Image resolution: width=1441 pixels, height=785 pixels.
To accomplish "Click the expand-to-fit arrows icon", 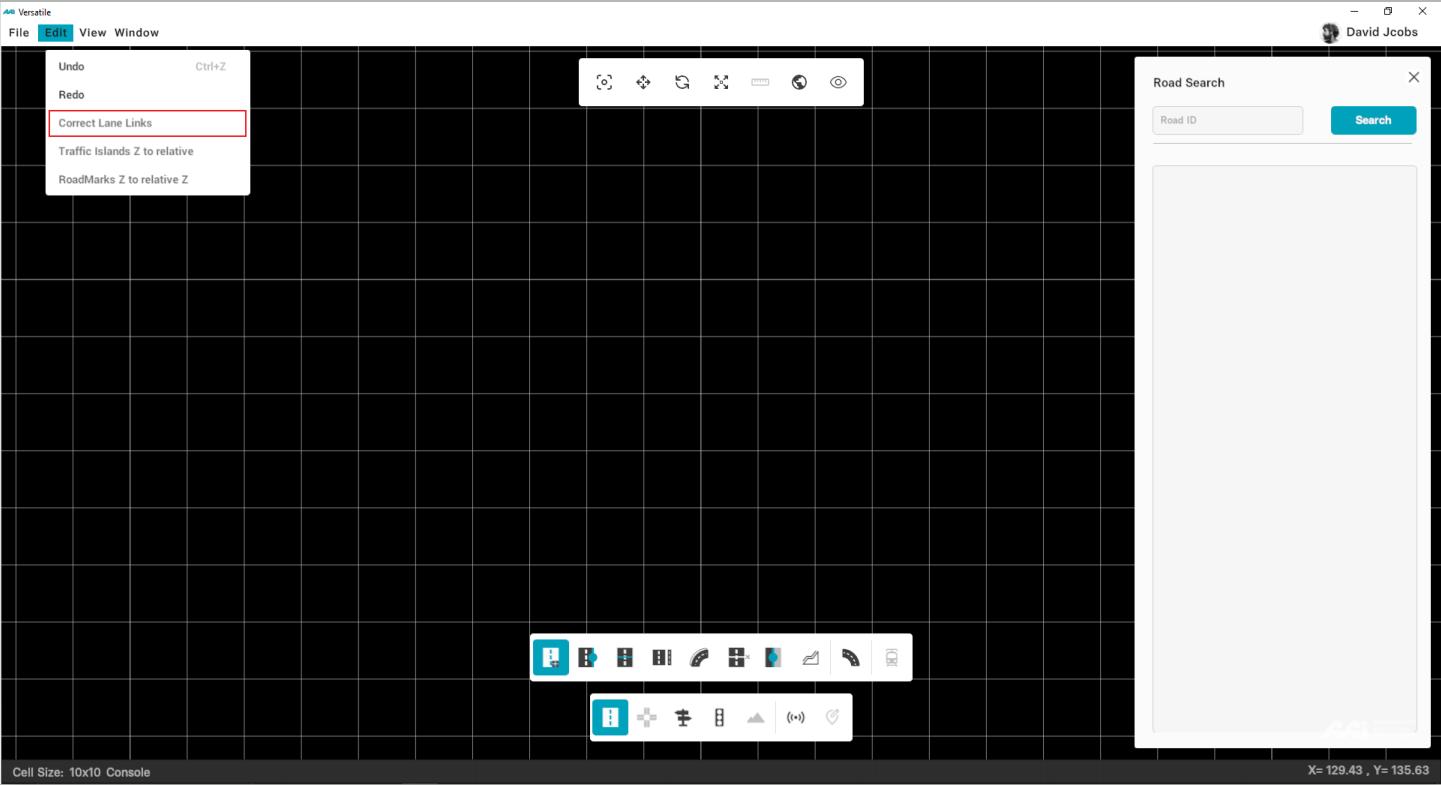I will pyautogui.click(x=721, y=83).
